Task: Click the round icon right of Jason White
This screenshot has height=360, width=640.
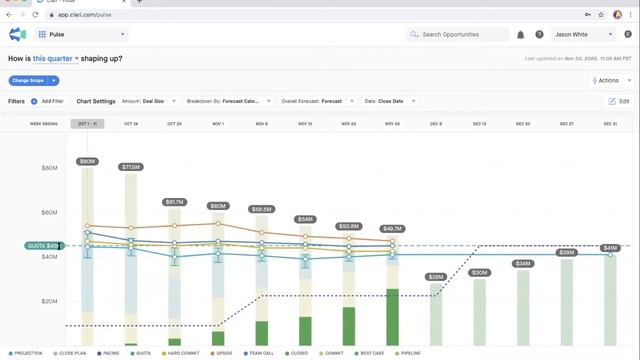Action: [628, 34]
